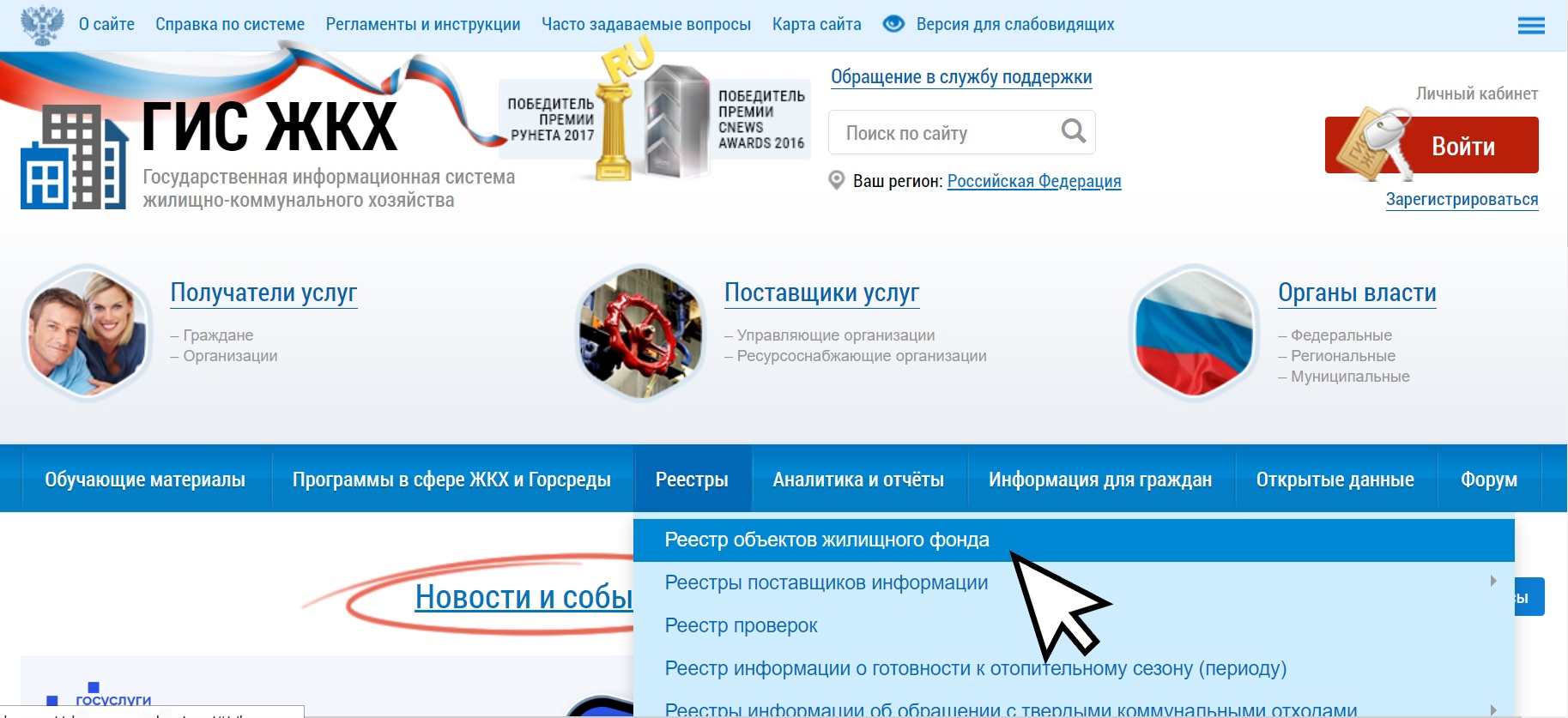Click the hamburger menu icon
Viewport: 1568px width, 718px height.
[x=1530, y=26]
